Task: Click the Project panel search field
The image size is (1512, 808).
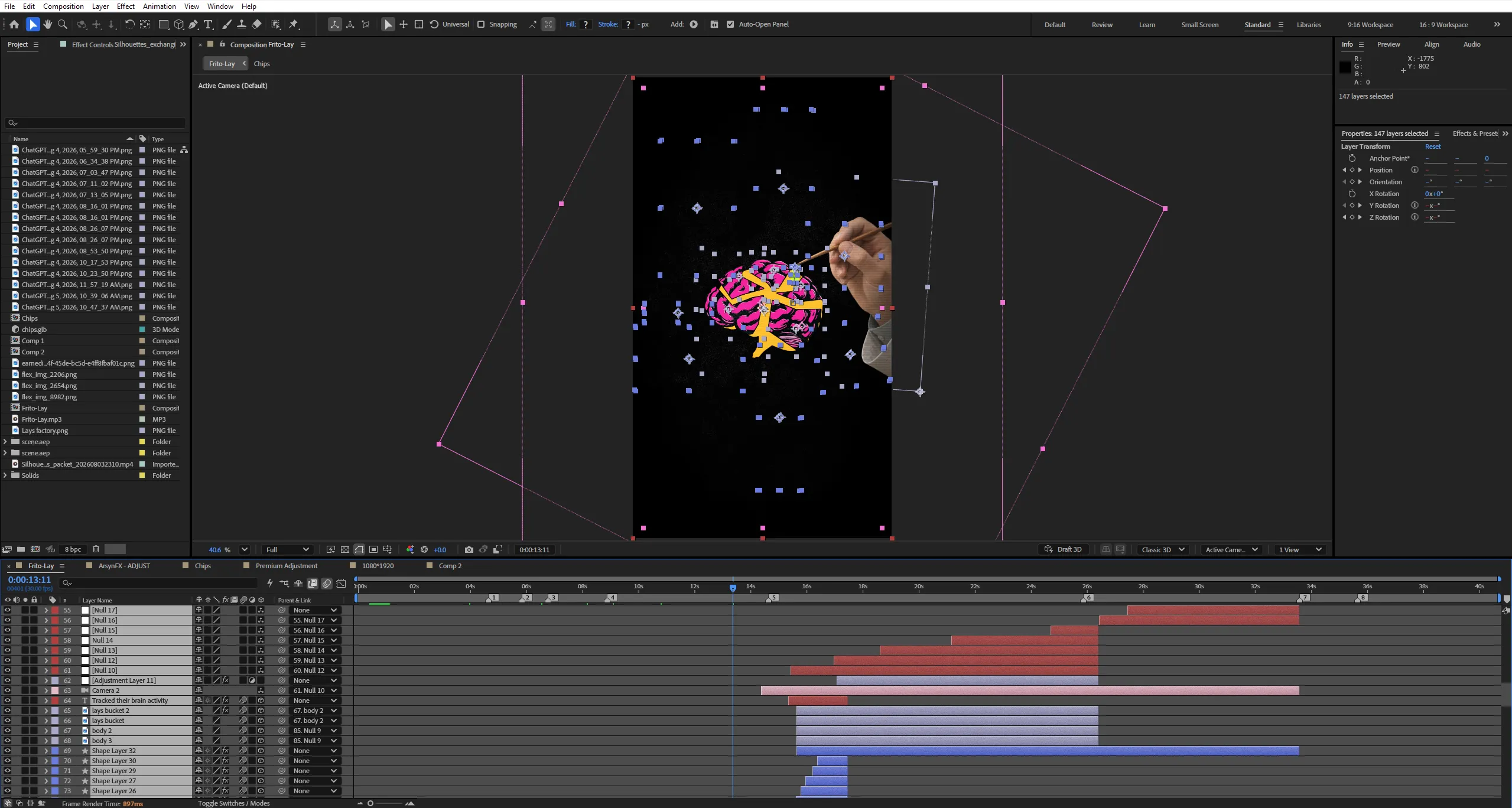Action: (95, 123)
